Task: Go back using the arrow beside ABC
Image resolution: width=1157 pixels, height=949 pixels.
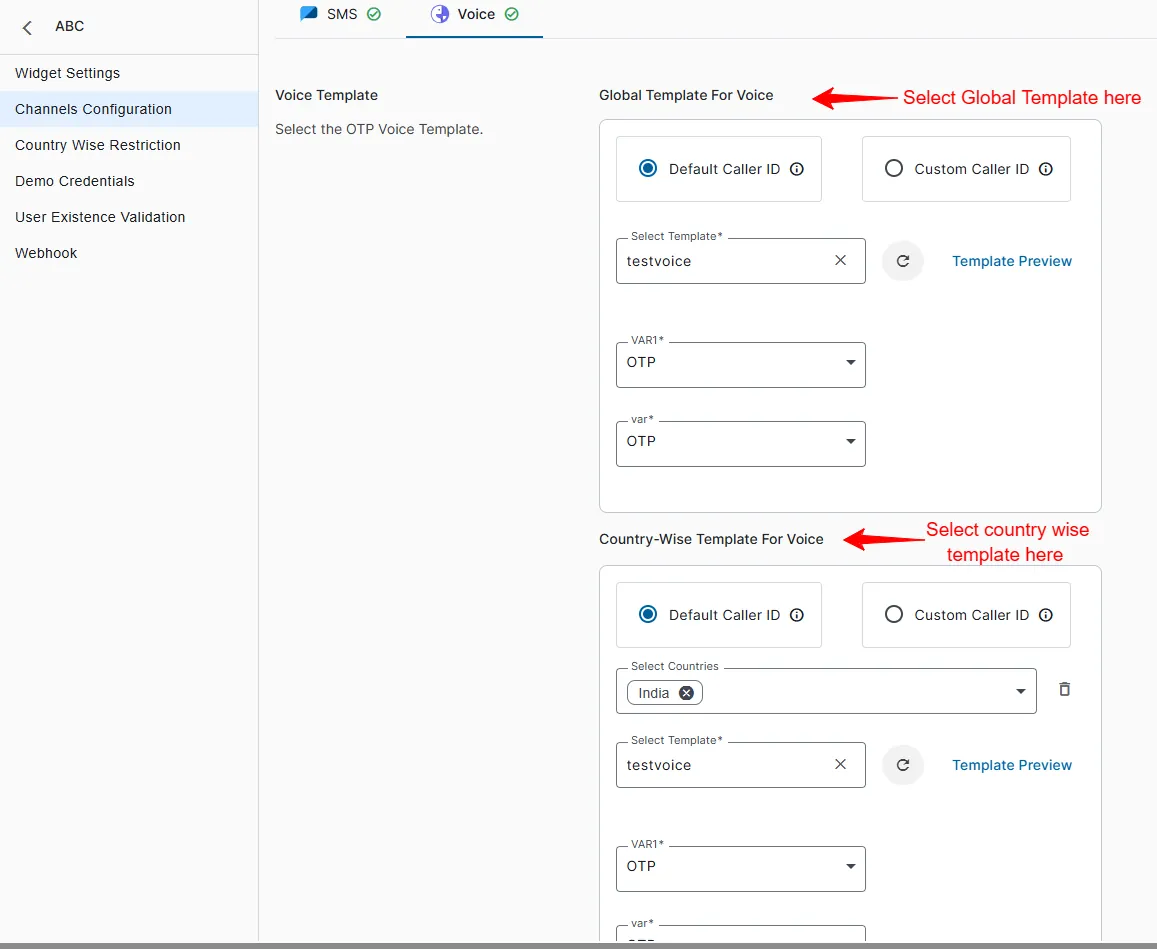Action: coord(27,28)
